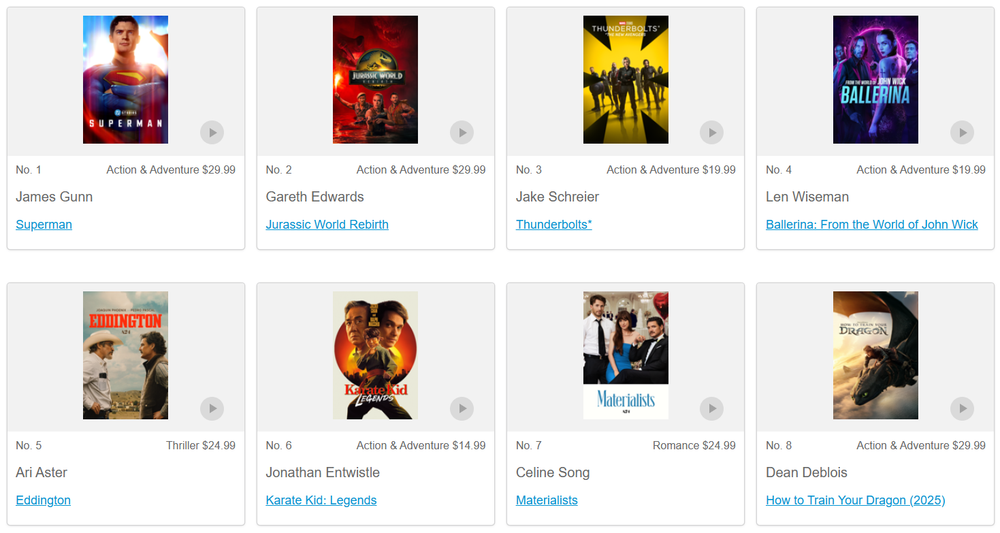Play the Karate Kid: Legends preview
The height and width of the screenshot is (533, 1000).
coord(462,409)
